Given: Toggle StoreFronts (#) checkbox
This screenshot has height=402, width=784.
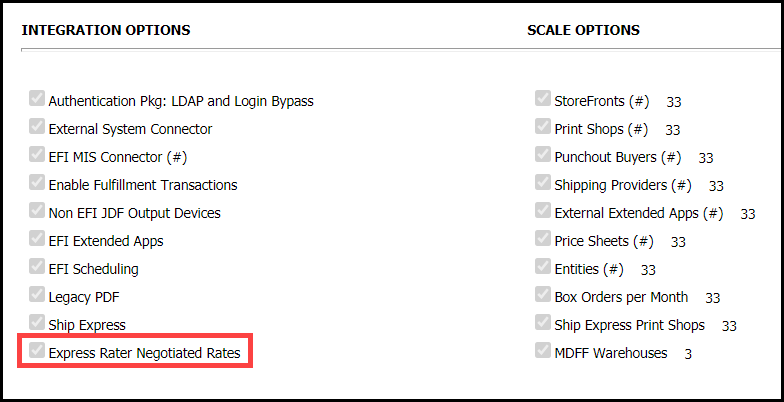Looking at the screenshot, I should tap(543, 99).
